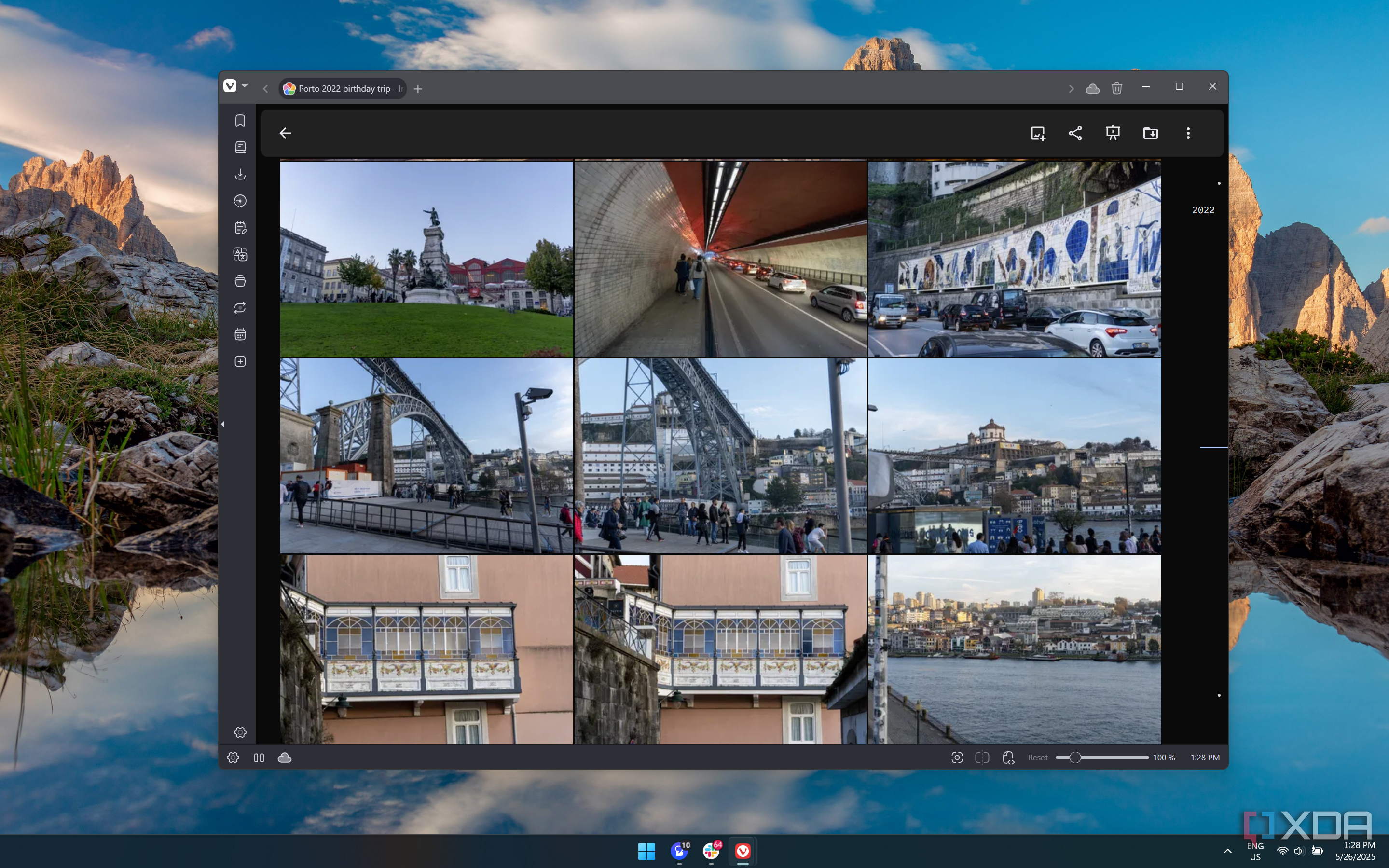Select the Porto 2022 birthday trip tab
Image resolution: width=1389 pixels, height=868 pixels.
343,88
